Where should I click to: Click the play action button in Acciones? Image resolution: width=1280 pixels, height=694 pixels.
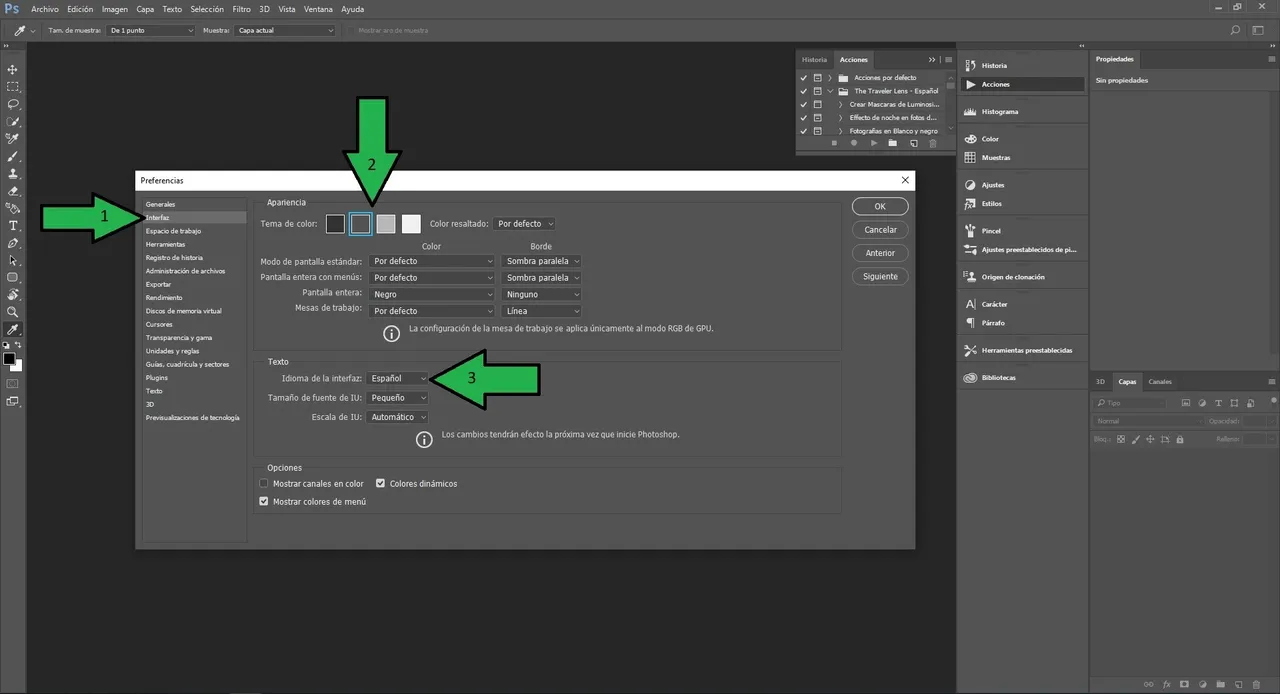click(x=874, y=143)
